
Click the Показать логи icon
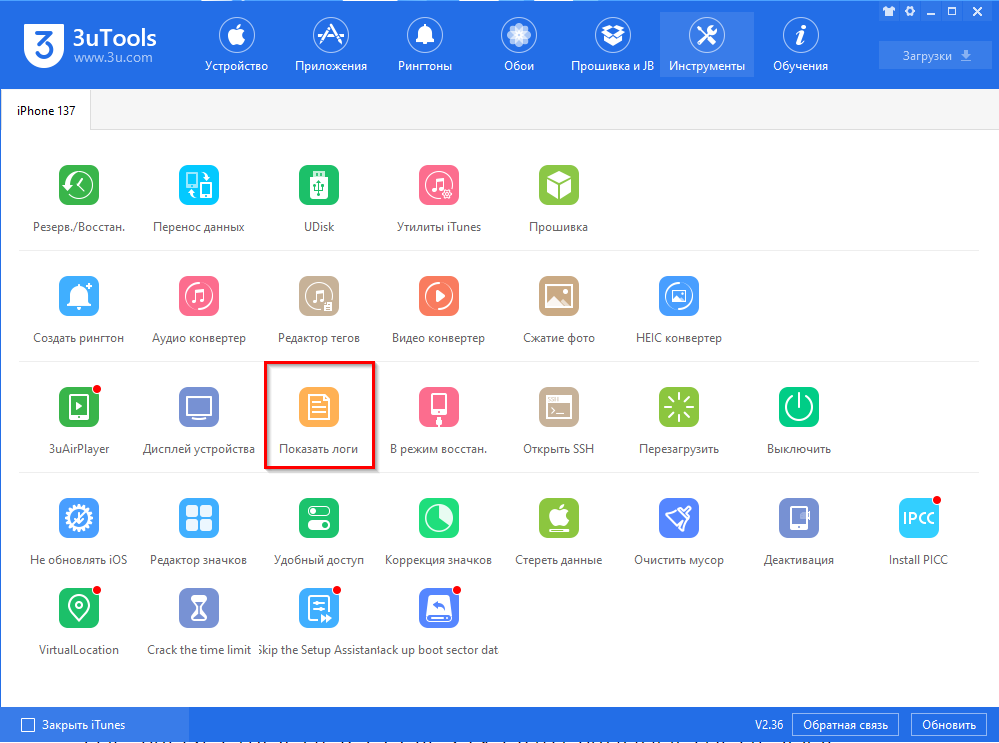point(319,407)
